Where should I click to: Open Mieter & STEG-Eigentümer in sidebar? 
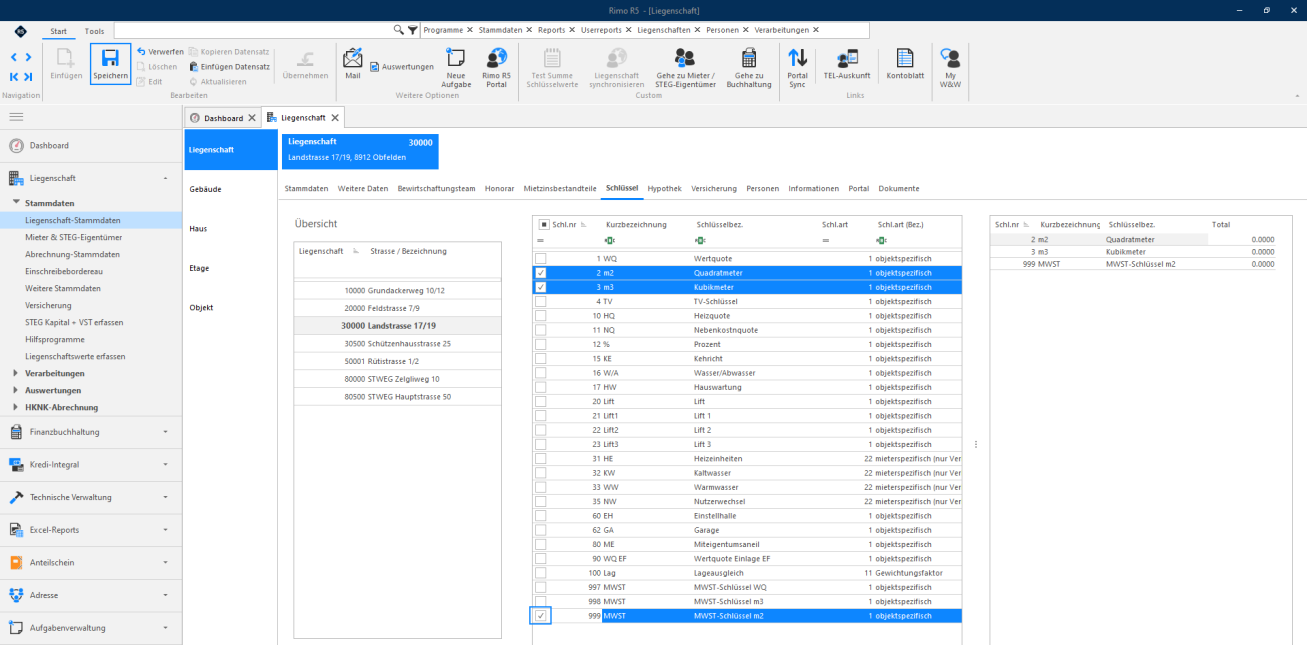pyautogui.click(x=74, y=237)
